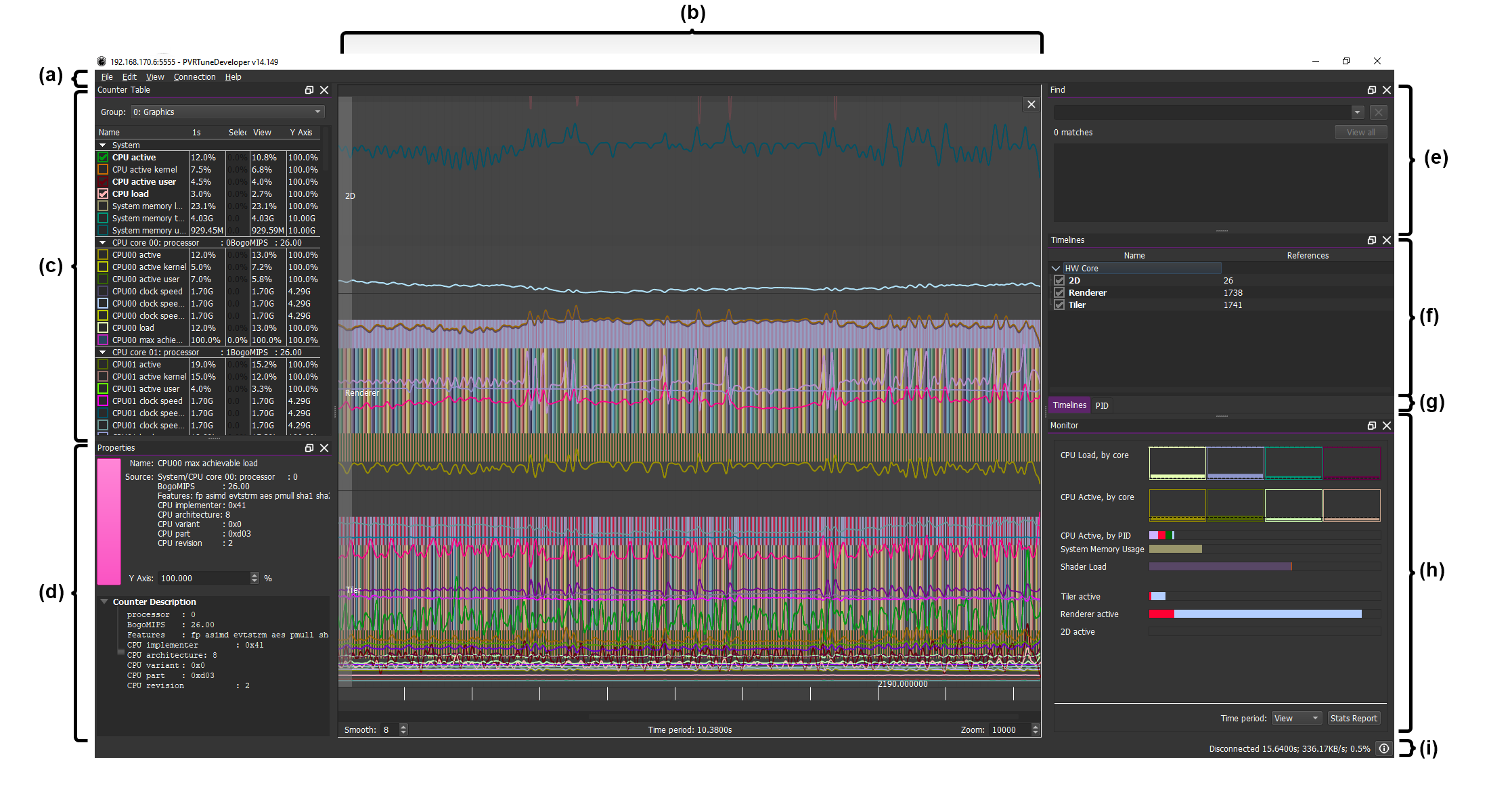Close the Monitor panel
This screenshot has height=812, width=1489.
coord(1387,426)
